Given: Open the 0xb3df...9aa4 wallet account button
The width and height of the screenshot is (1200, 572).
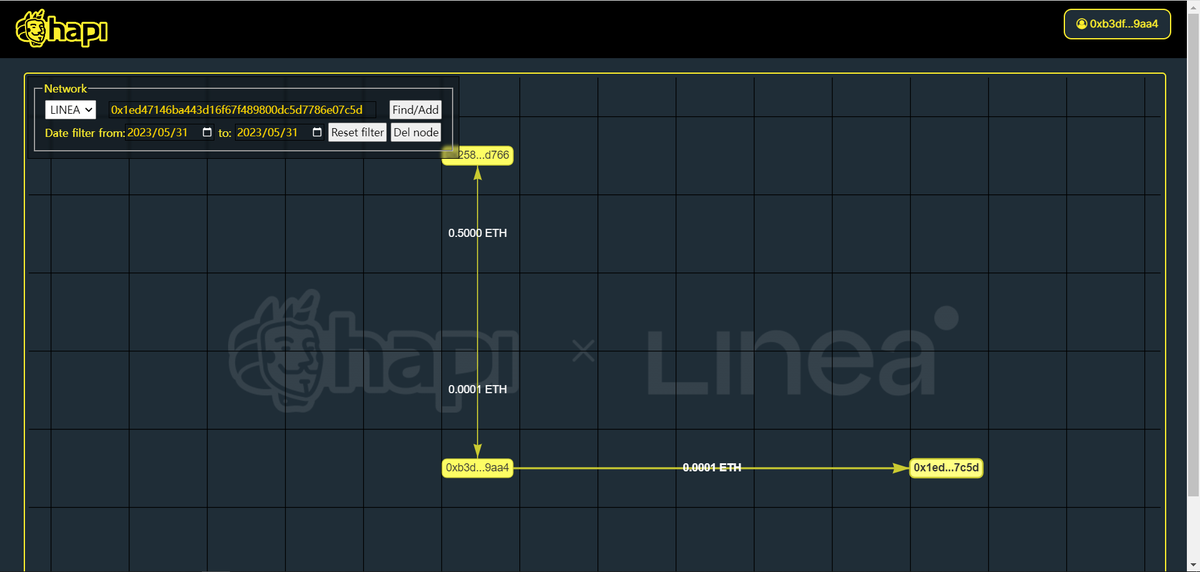Looking at the screenshot, I should [x=1117, y=23].
